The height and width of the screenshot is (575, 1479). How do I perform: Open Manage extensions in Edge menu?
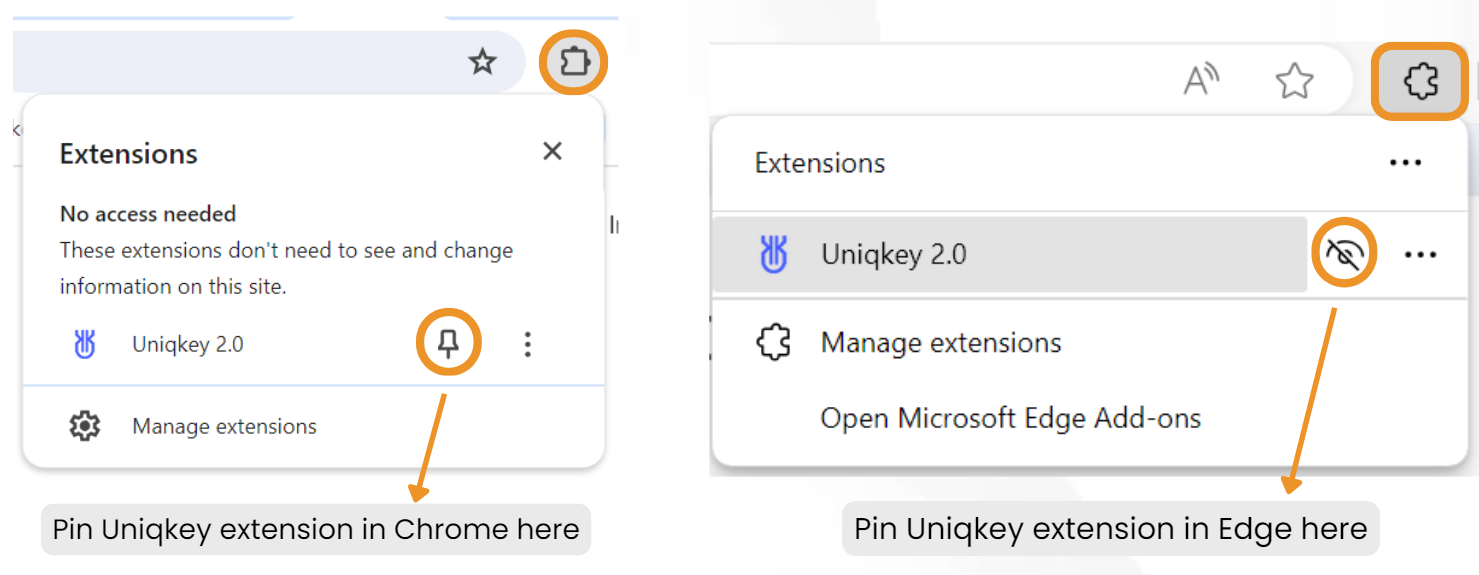[941, 344]
